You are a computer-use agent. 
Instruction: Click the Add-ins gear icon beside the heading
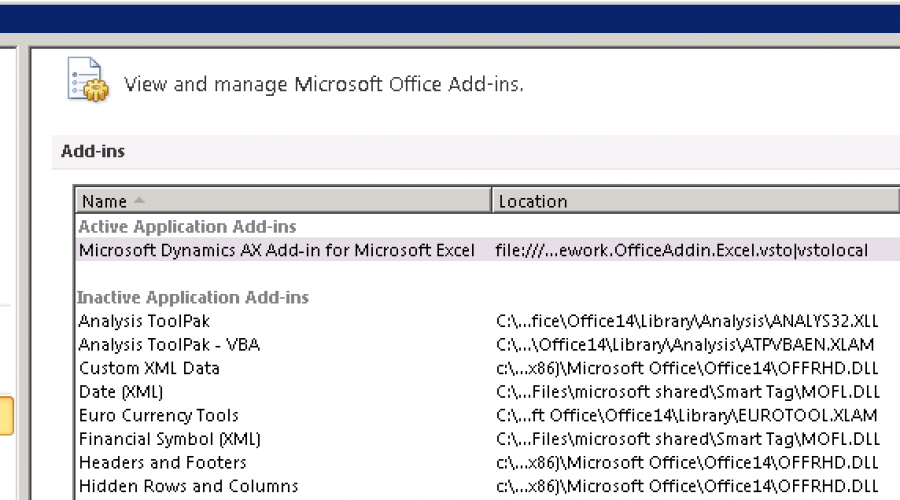pos(87,81)
